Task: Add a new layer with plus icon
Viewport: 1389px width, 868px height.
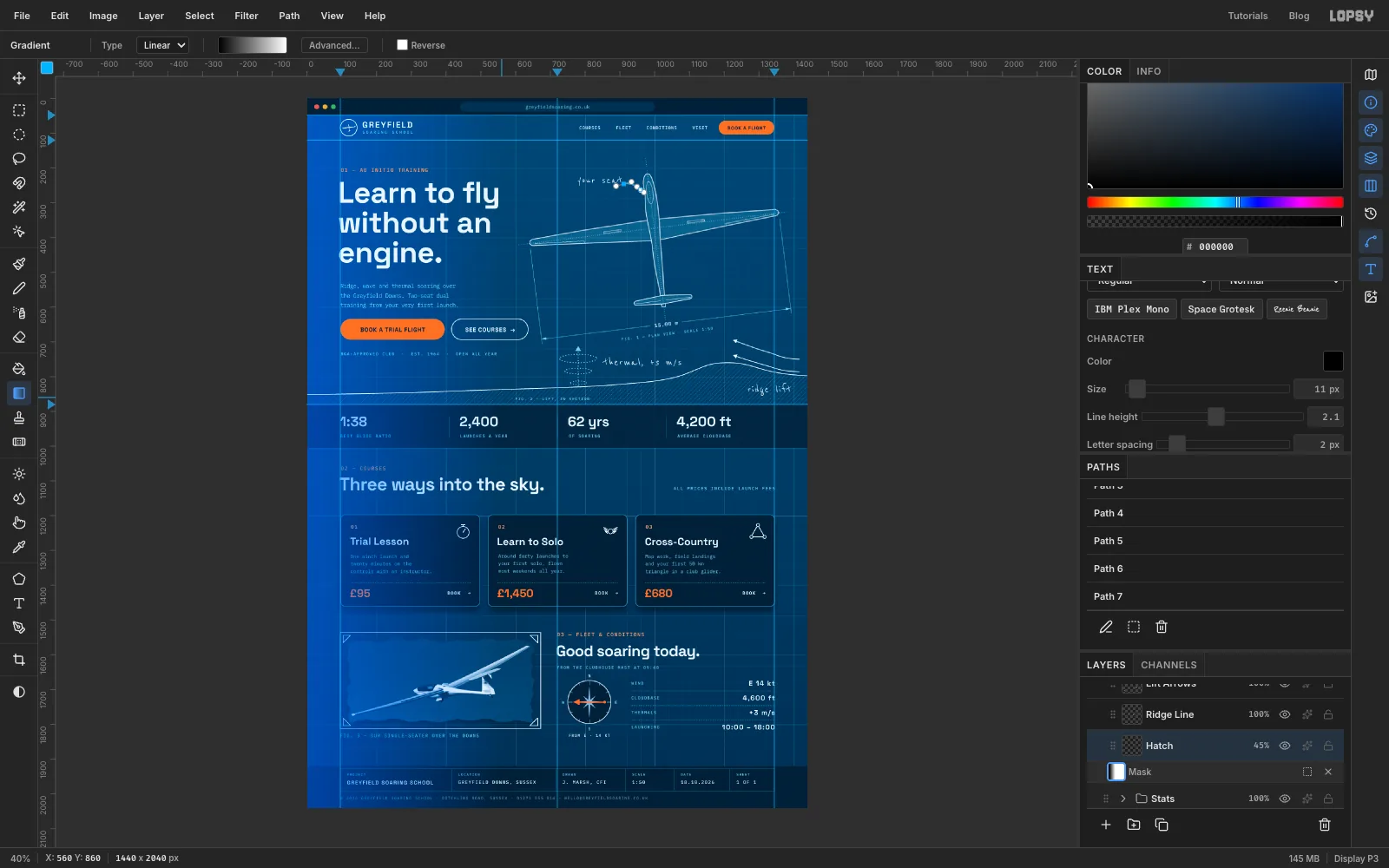Action: [x=1106, y=825]
